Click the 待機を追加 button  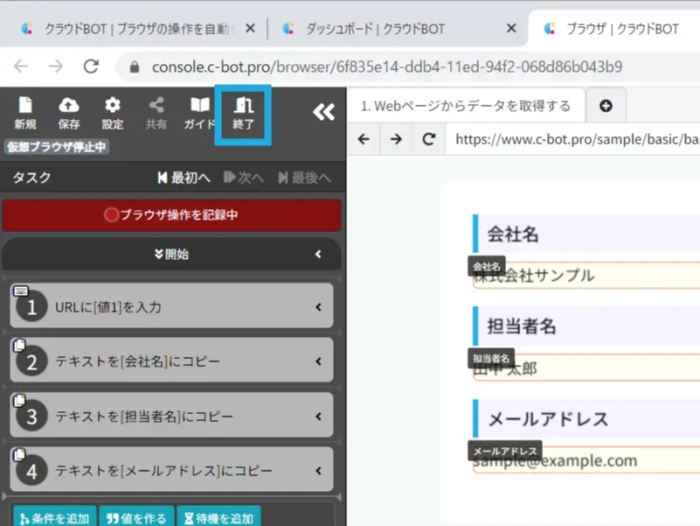click(217, 517)
